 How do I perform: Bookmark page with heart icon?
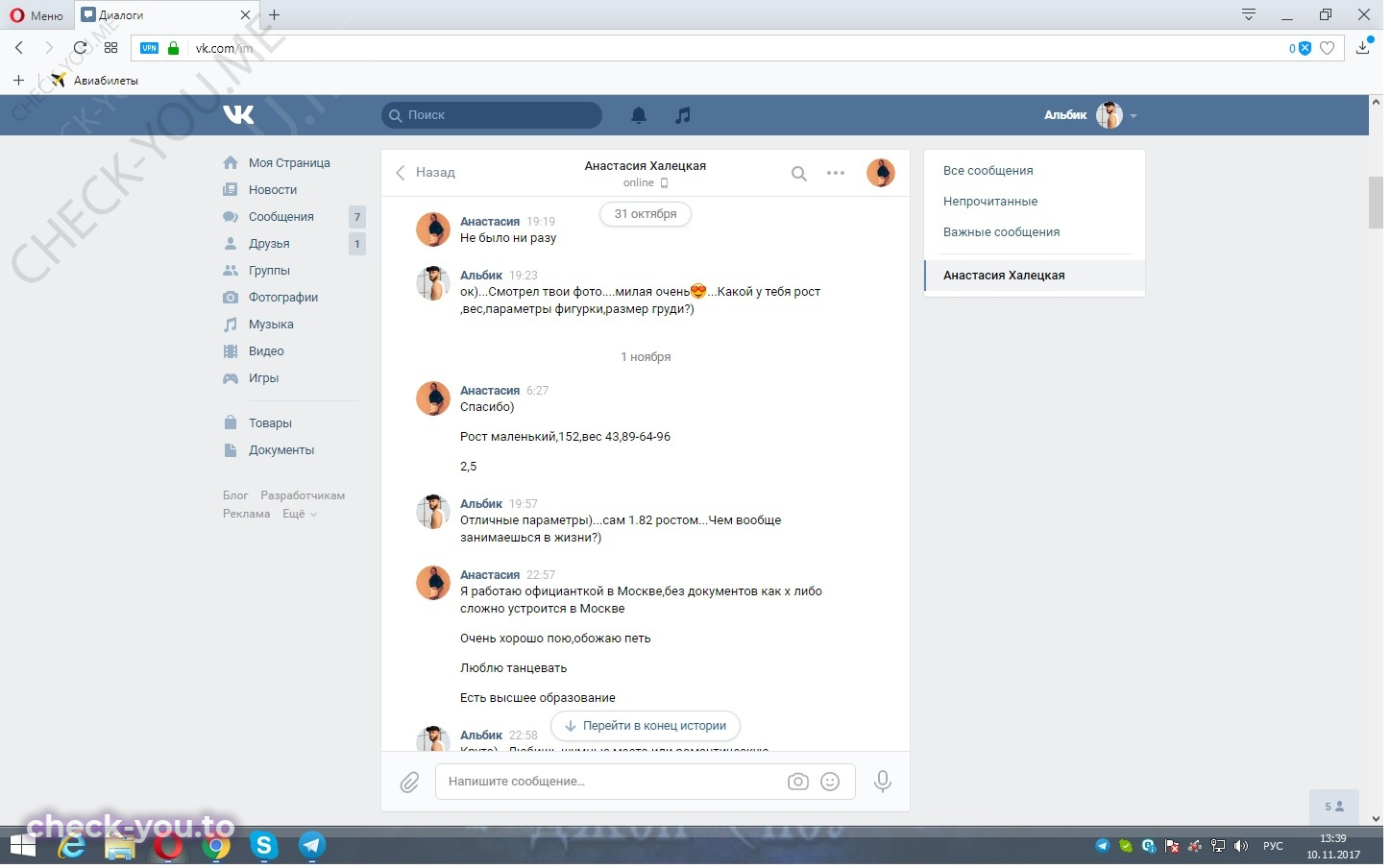point(1328,48)
